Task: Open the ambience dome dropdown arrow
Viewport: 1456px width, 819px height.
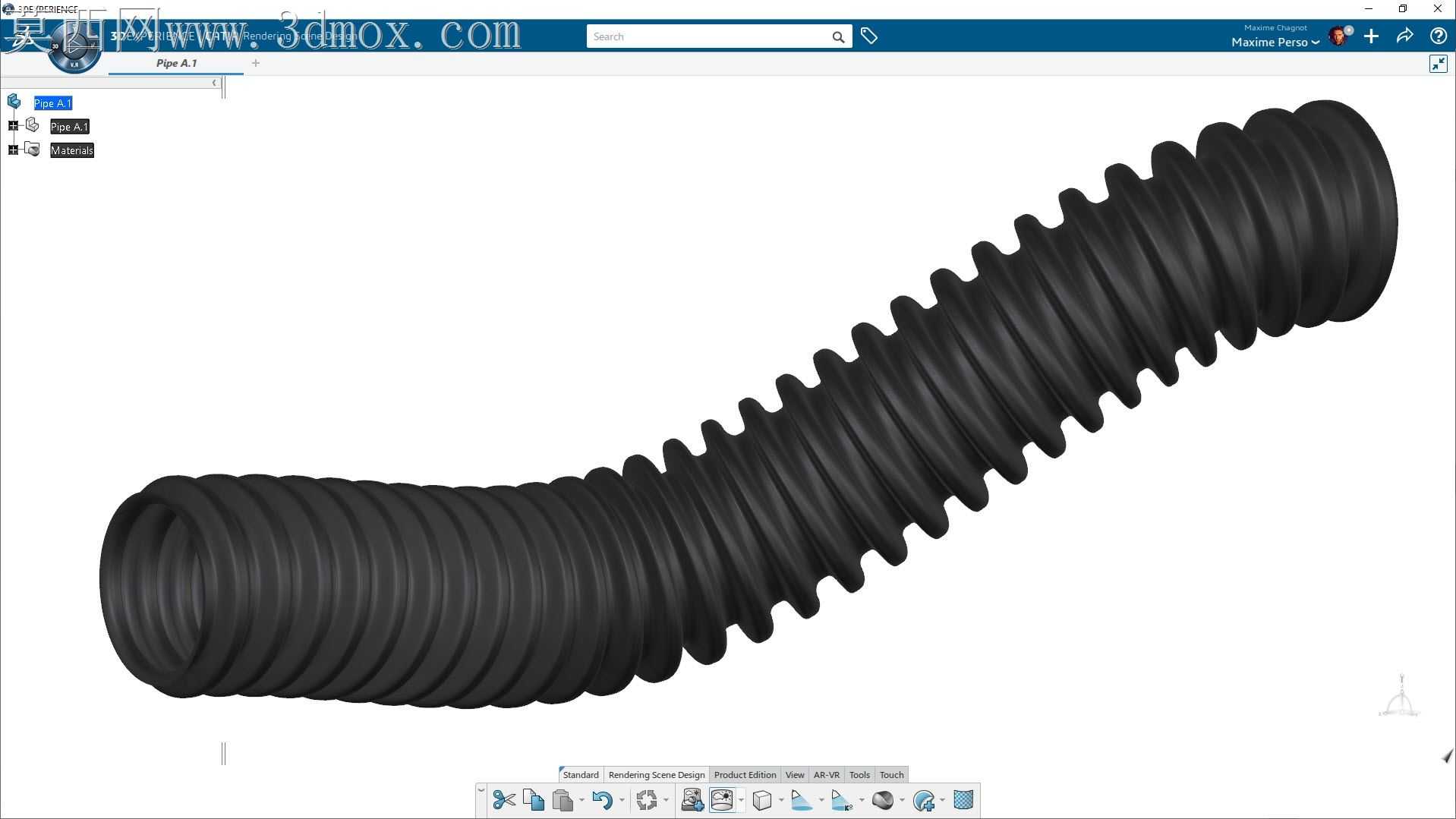Action: coord(741,800)
